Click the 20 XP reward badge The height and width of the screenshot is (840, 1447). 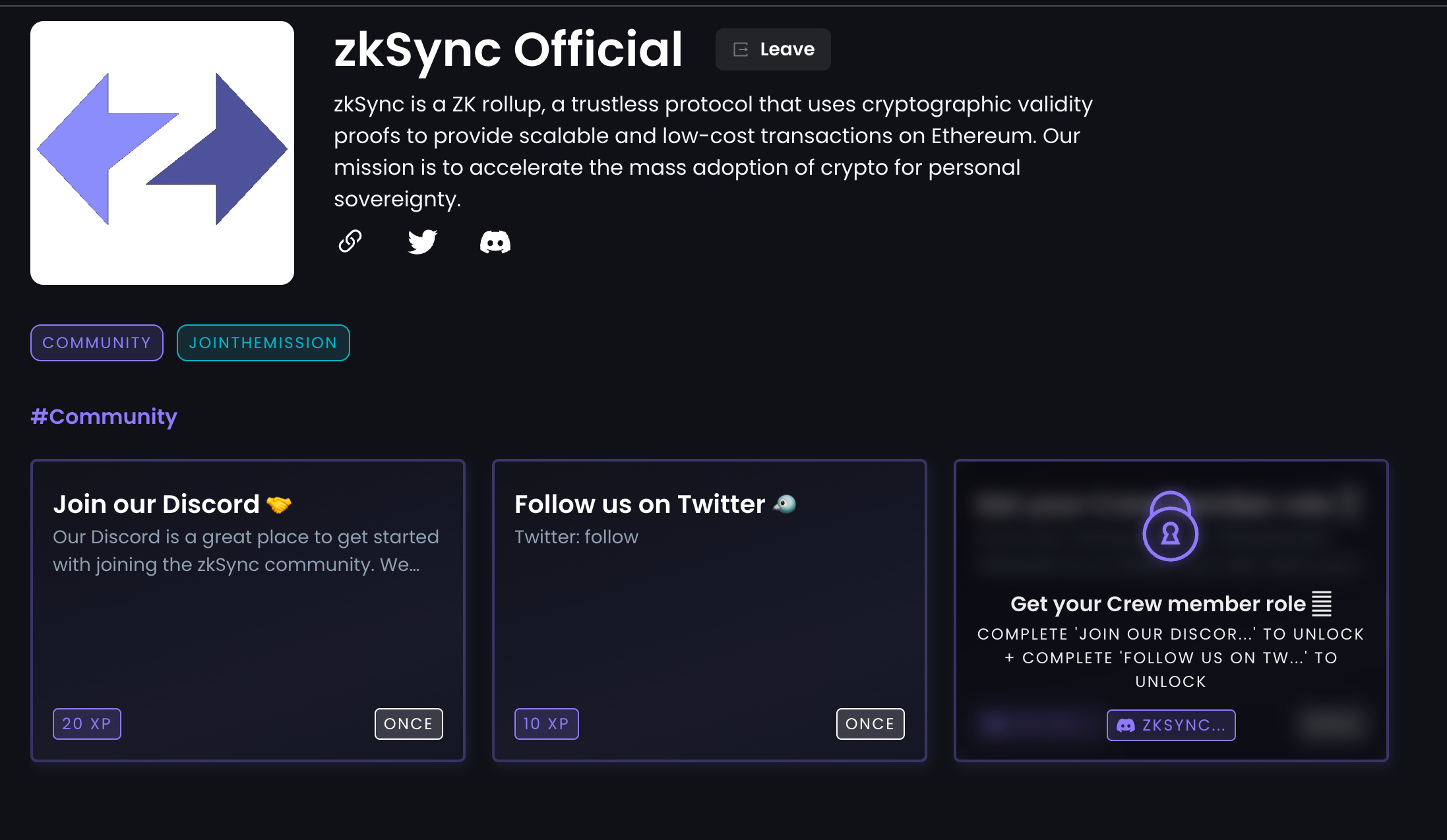(86, 723)
